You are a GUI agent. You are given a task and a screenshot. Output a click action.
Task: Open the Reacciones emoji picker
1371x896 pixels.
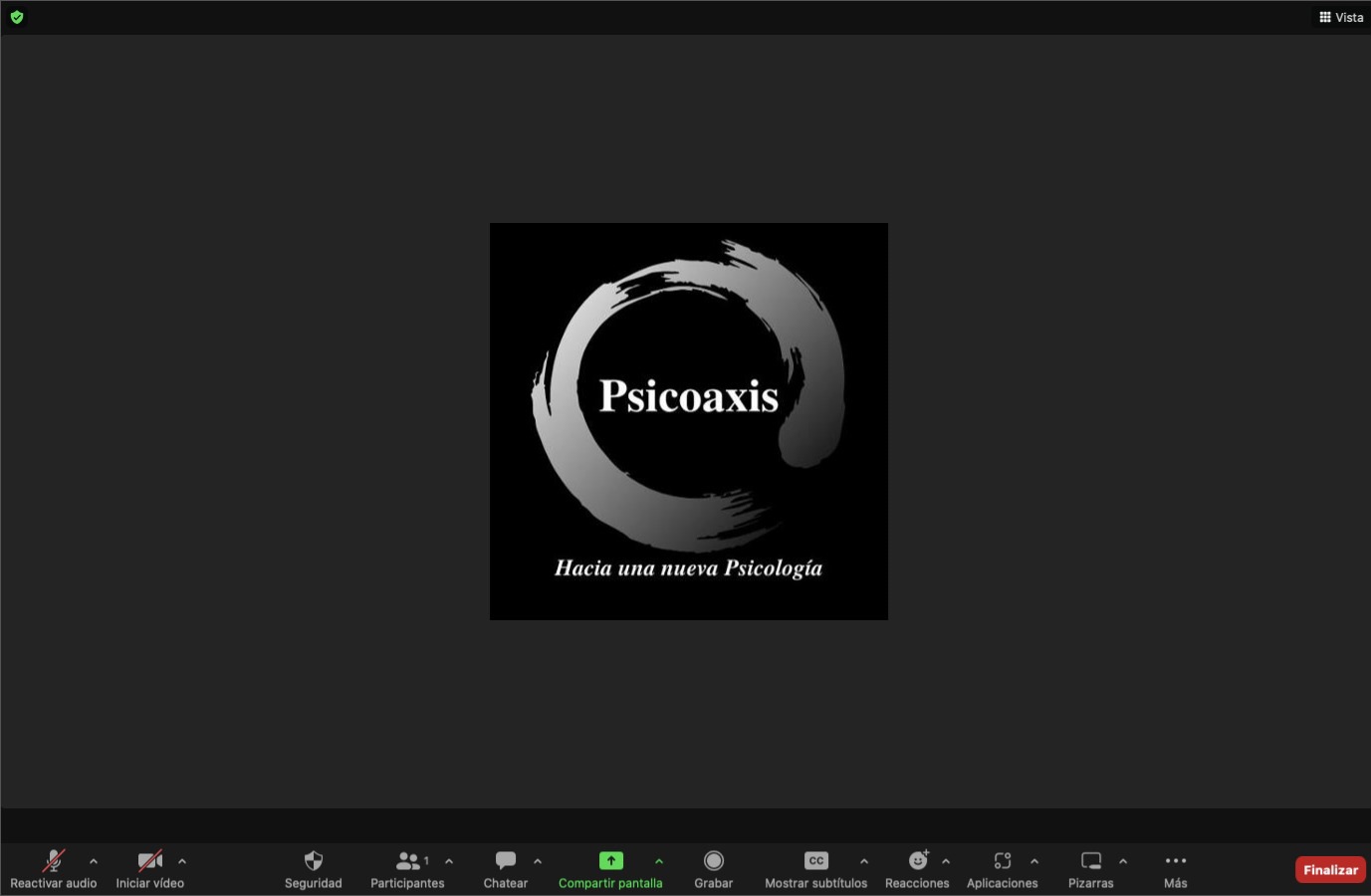pyautogui.click(x=917, y=868)
